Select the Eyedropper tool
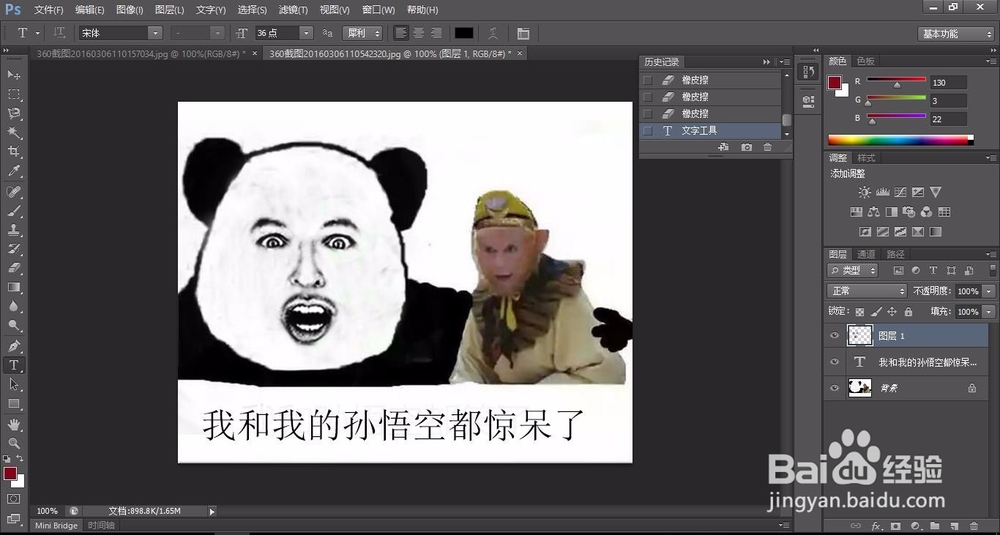The image size is (1000, 535). pos(13,171)
